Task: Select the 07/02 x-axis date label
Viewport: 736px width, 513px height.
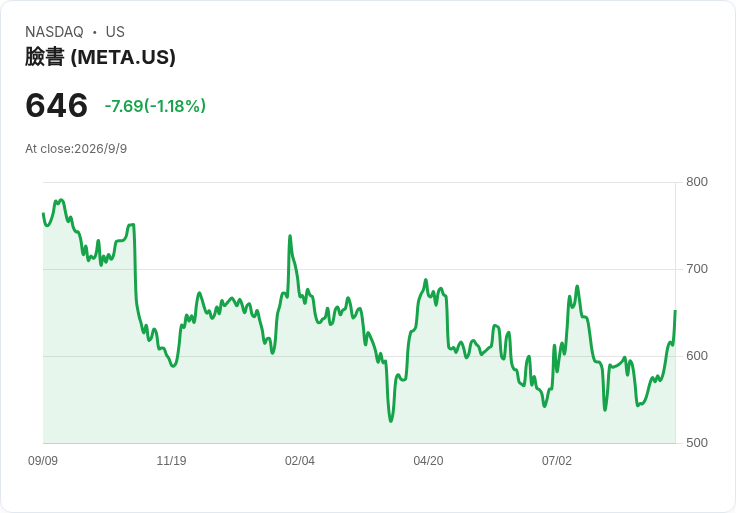Action: [x=557, y=461]
